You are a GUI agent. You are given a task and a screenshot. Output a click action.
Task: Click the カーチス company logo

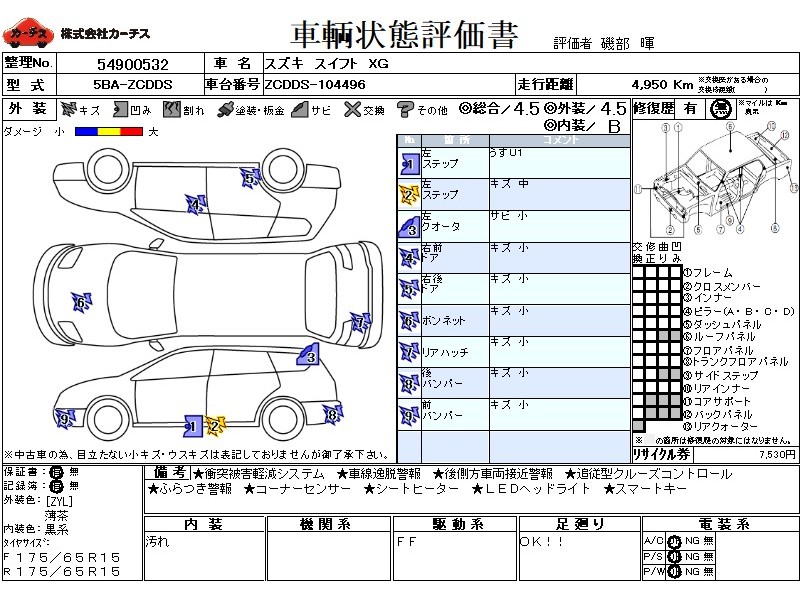click(28, 35)
